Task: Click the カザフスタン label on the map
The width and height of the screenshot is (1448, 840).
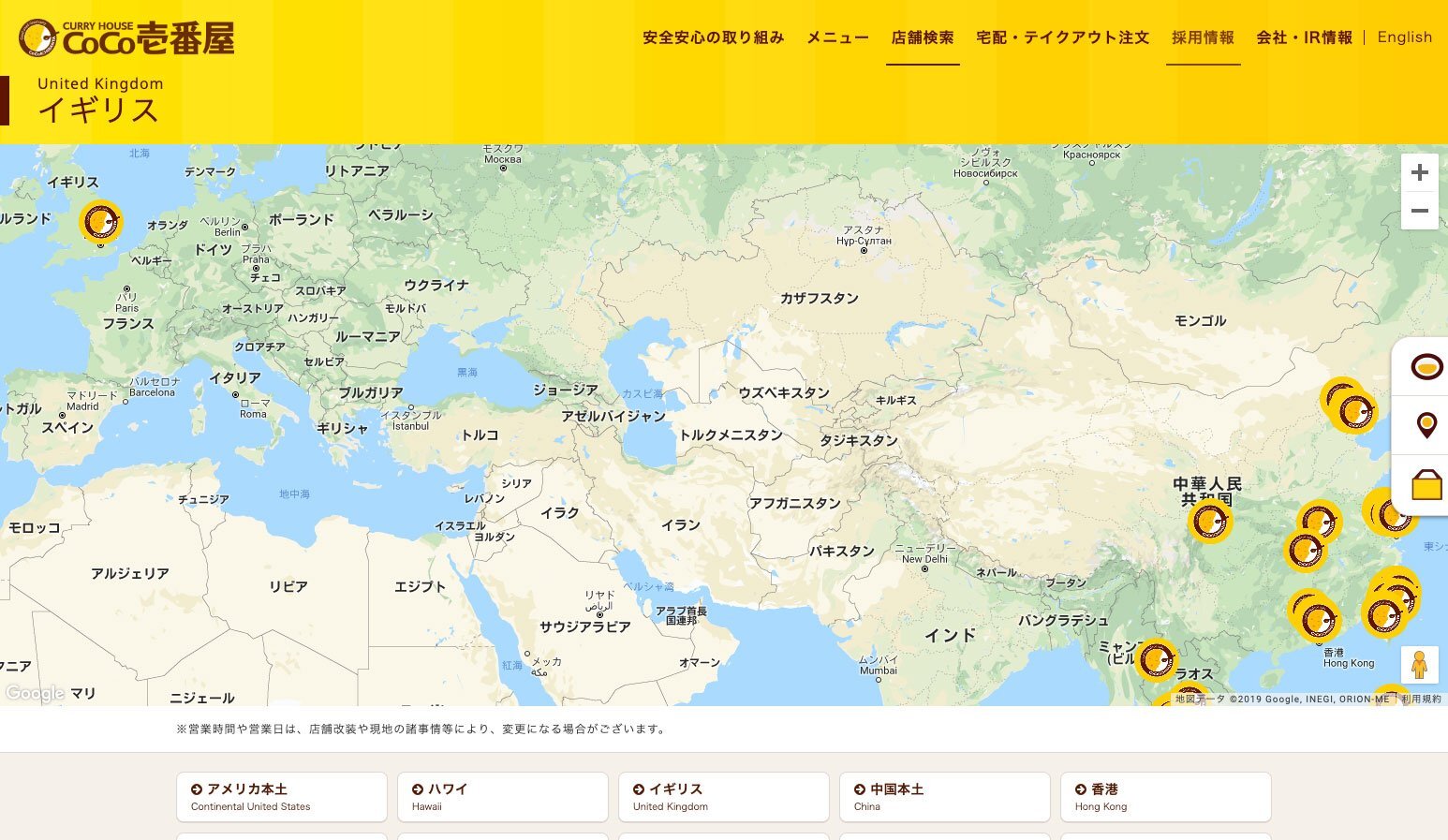Action: pyautogui.click(x=820, y=298)
